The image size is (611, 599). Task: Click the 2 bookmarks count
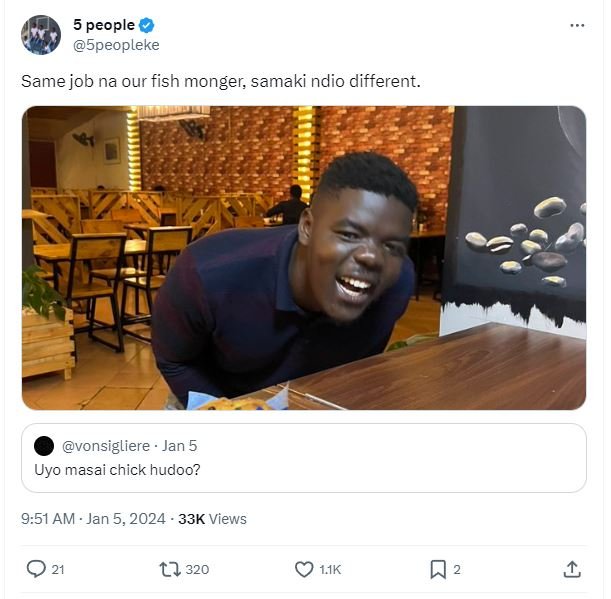tap(457, 569)
